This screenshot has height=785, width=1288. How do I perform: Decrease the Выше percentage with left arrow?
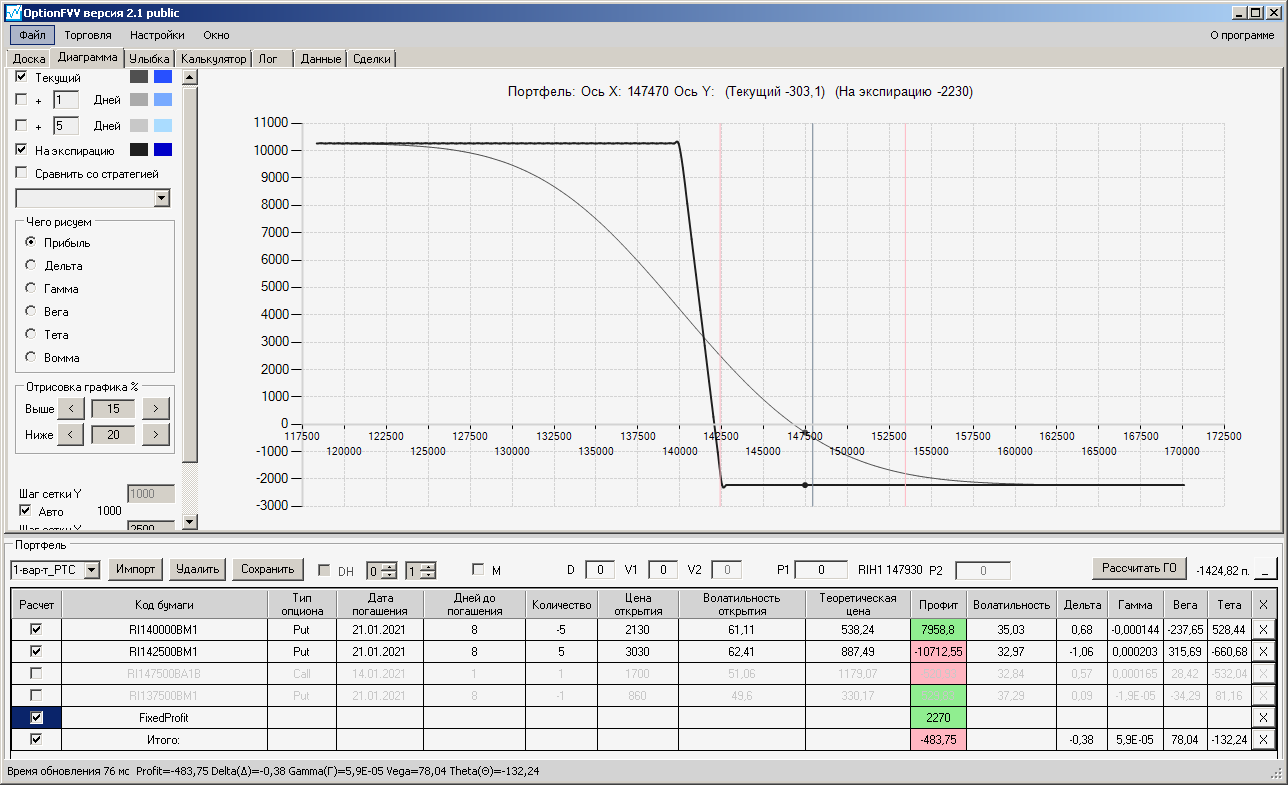71,408
